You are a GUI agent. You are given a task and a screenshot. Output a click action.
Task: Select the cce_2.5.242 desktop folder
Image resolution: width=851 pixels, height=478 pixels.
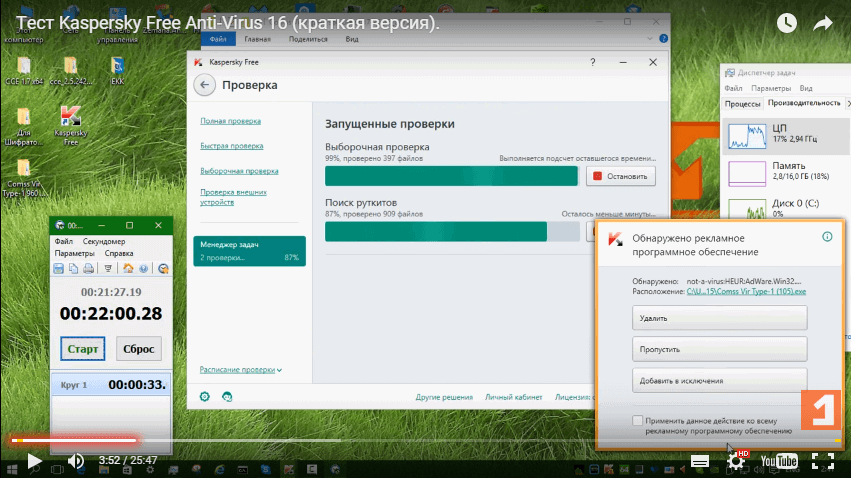[71, 71]
